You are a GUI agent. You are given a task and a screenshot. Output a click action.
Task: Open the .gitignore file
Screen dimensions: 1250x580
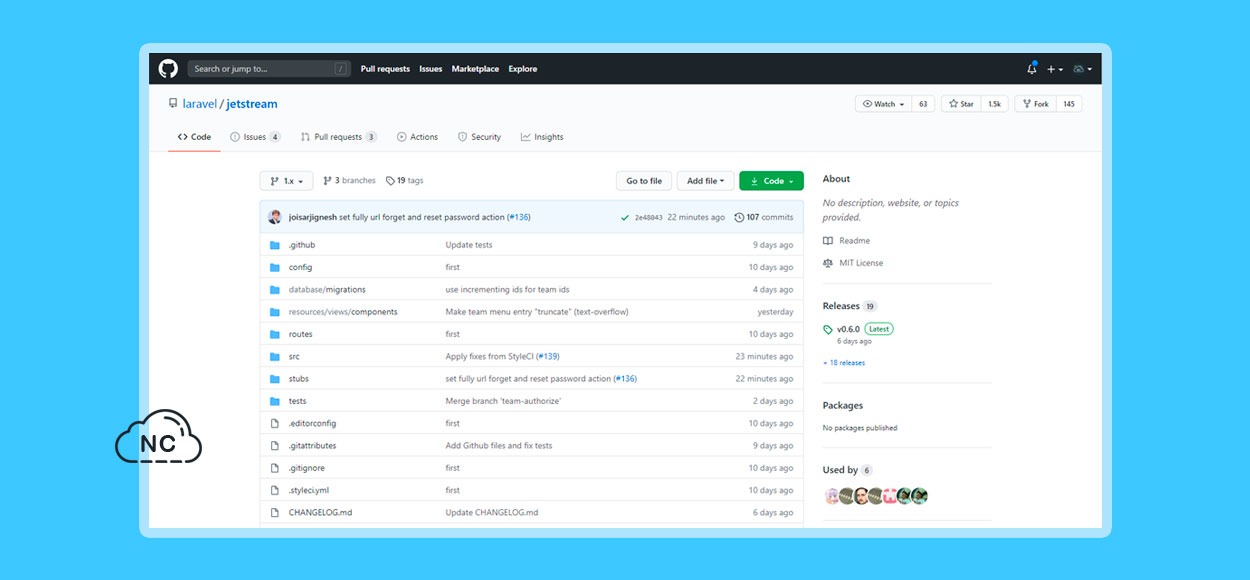307,468
